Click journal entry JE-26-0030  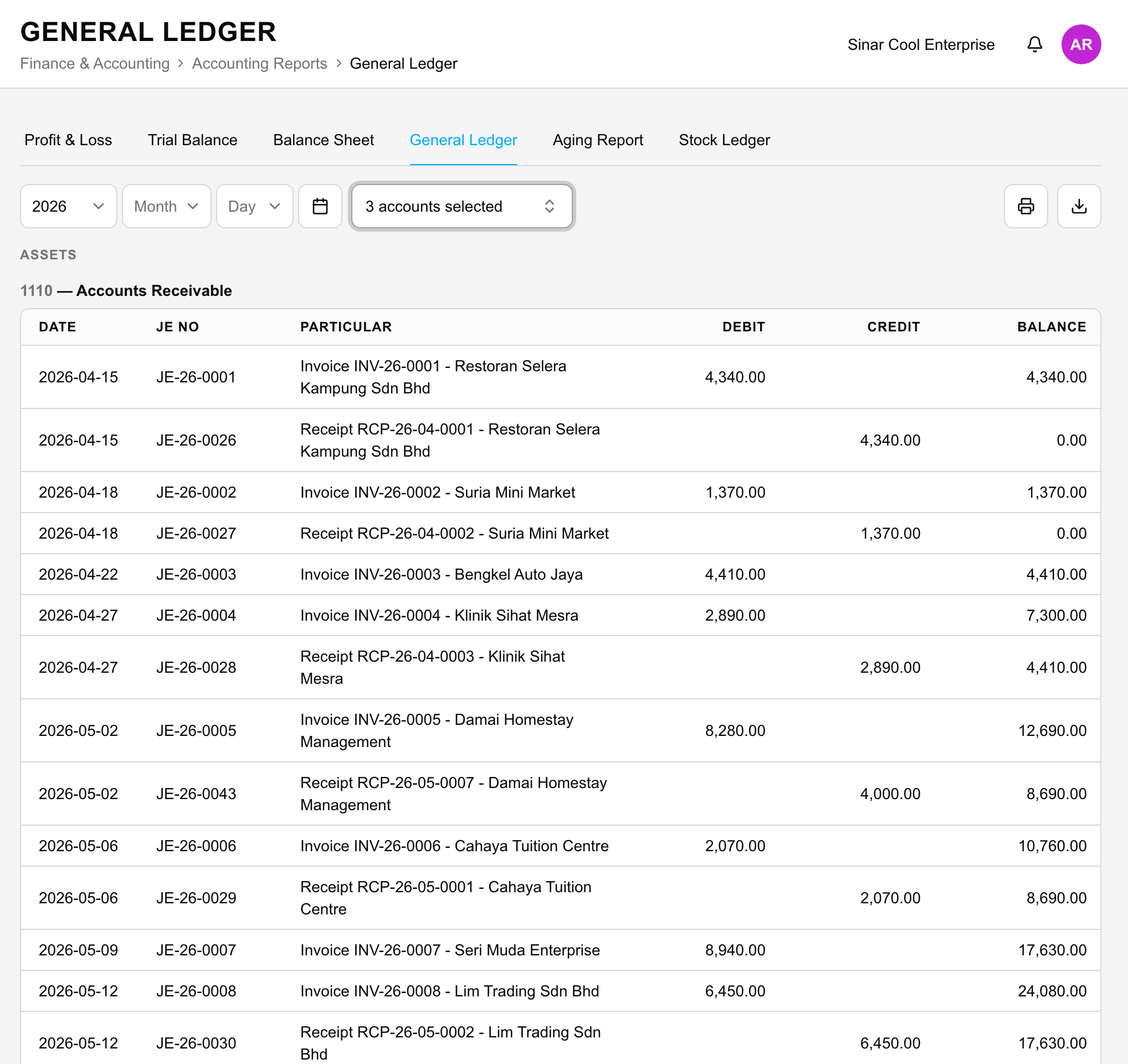tap(196, 1043)
